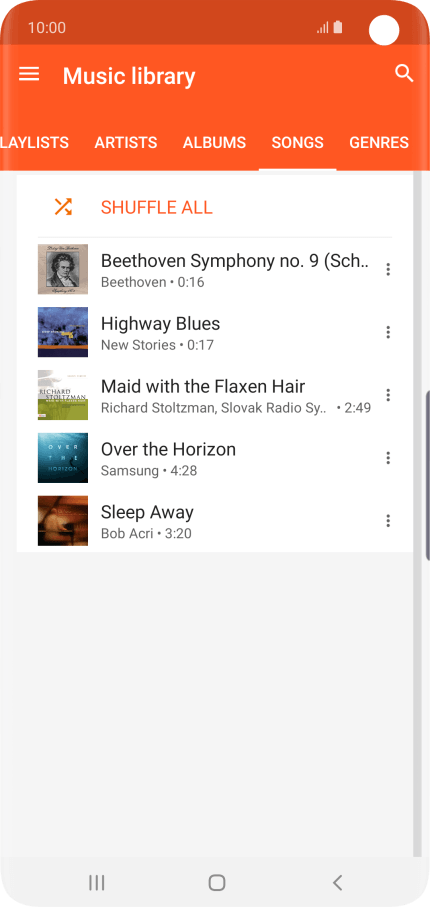Tap the Android back navigation button
Image resolution: width=430 pixels, height=907 pixels.
pyautogui.click(x=337, y=882)
